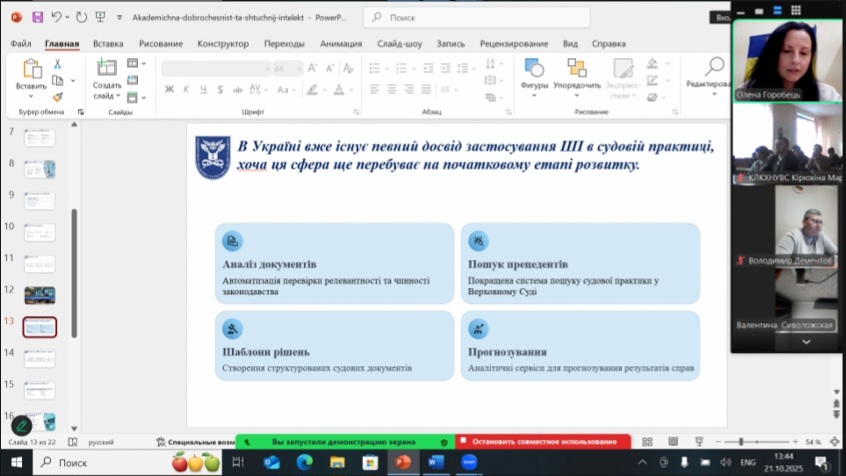Select slide 12 thumbnail in panel
Viewport: 846px width, 476px height.
[40, 295]
